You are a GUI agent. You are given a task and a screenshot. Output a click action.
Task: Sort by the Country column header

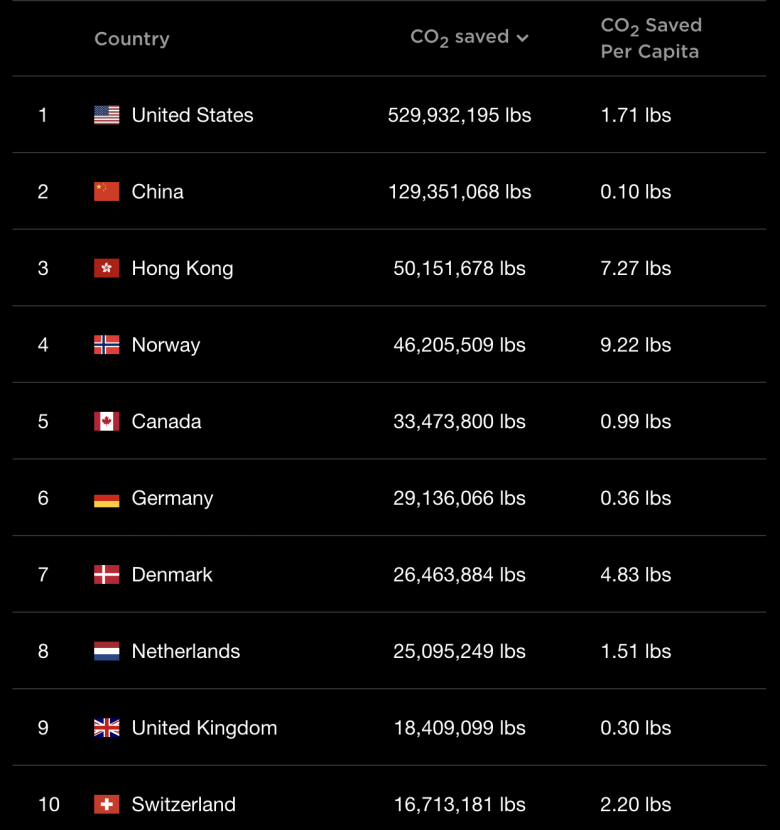[132, 39]
